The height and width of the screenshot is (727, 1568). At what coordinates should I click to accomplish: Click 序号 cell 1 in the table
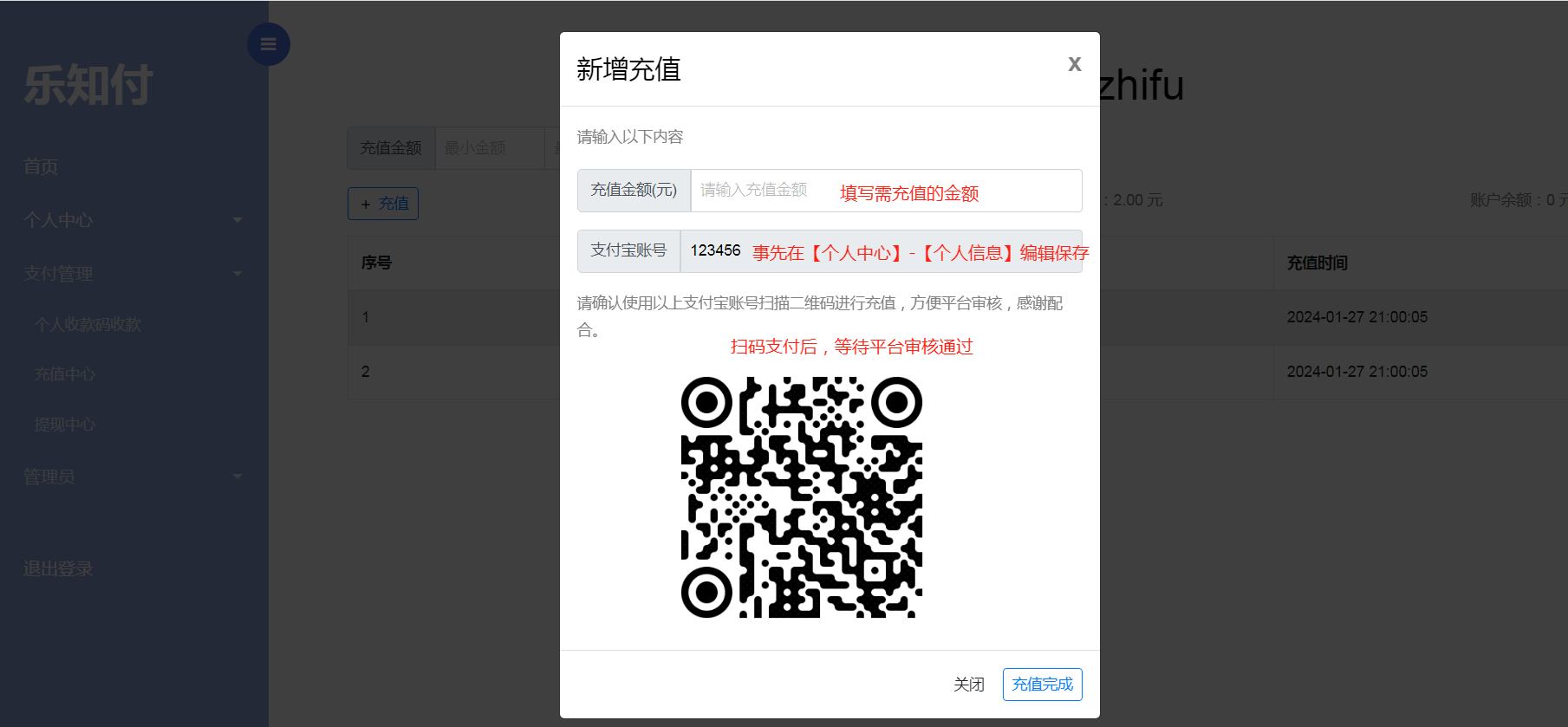click(366, 317)
